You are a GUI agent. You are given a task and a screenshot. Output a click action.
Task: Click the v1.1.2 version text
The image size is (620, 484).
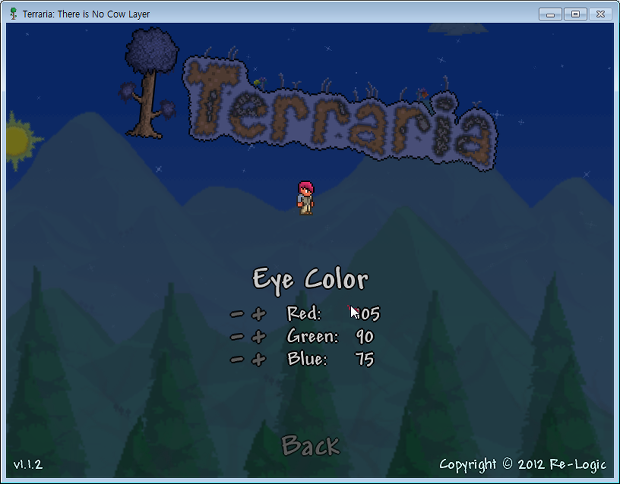[28, 464]
